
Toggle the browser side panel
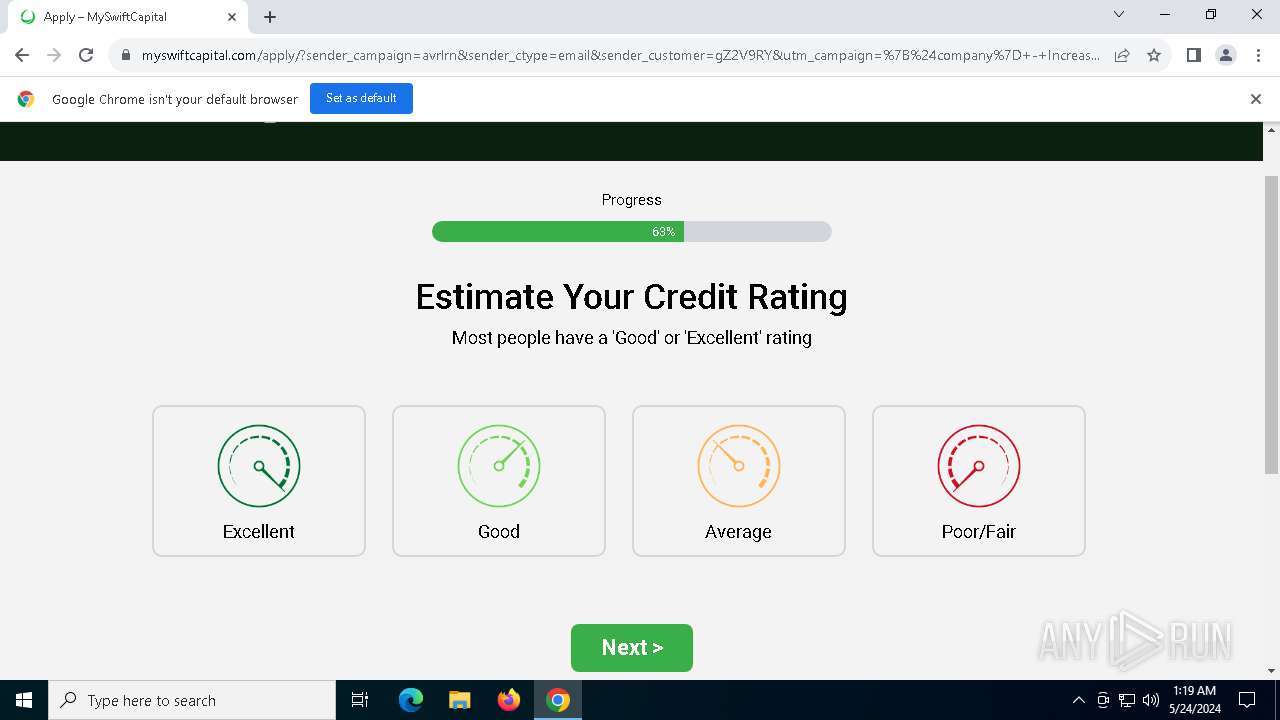tap(1193, 55)
